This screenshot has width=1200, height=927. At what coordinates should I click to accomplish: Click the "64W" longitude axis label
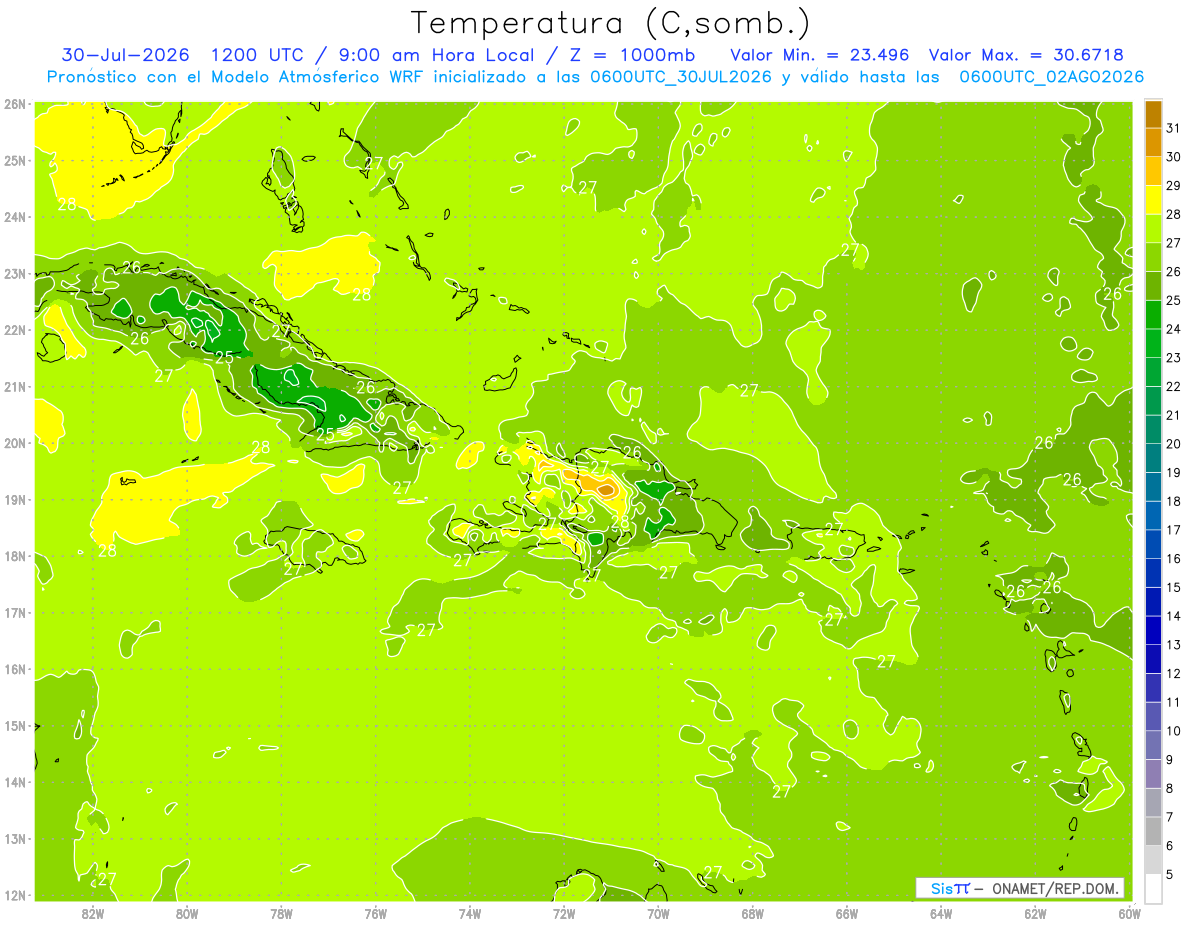point(941,913)
